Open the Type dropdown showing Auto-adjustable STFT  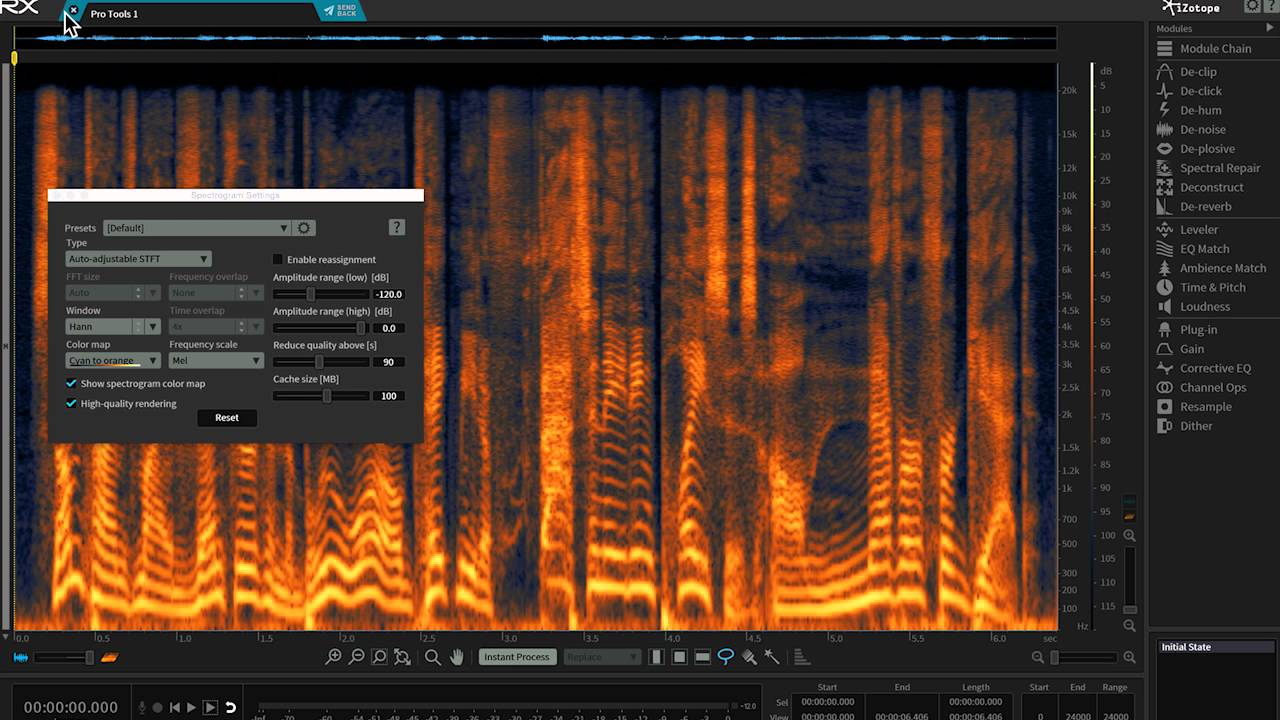click(x=138, y=259)
